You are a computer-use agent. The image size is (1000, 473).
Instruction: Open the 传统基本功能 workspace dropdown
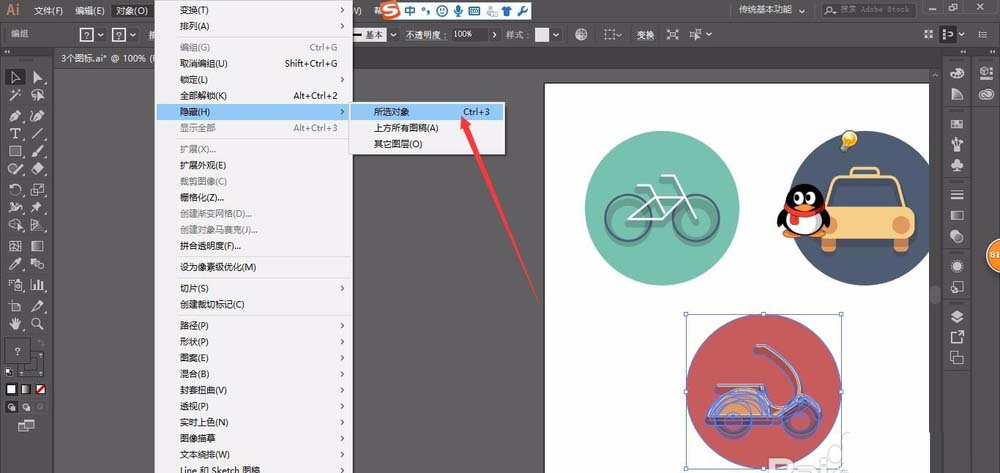[x=772, y=10]
